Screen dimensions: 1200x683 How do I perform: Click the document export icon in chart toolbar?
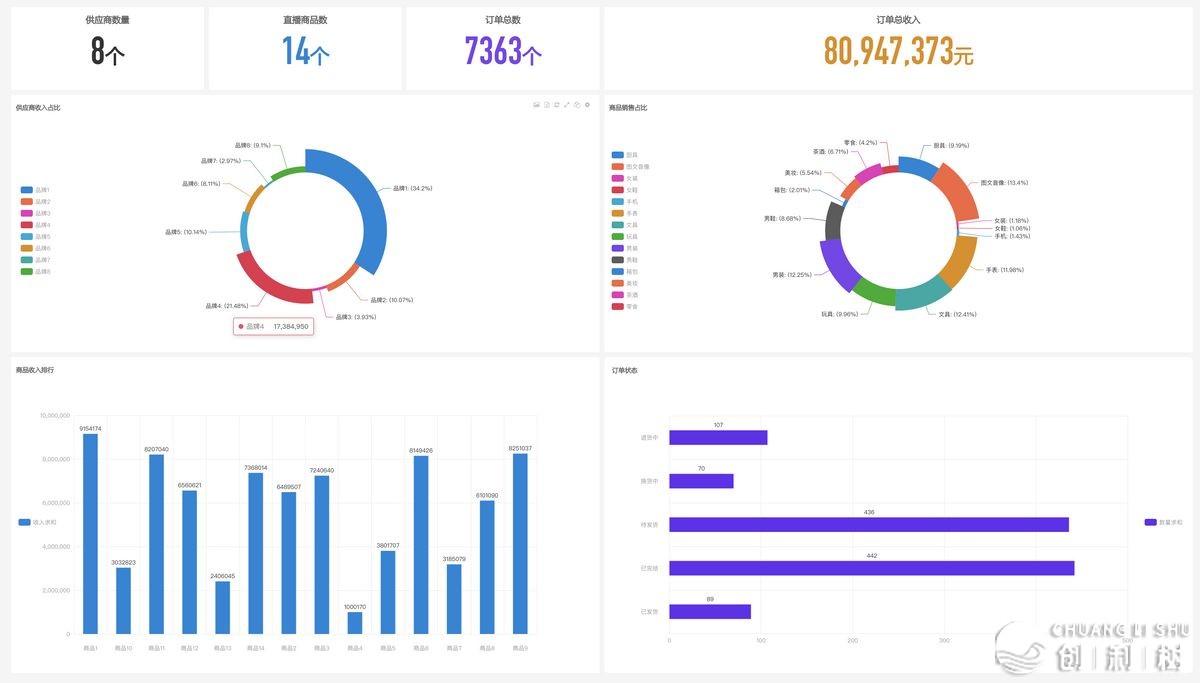546,105
